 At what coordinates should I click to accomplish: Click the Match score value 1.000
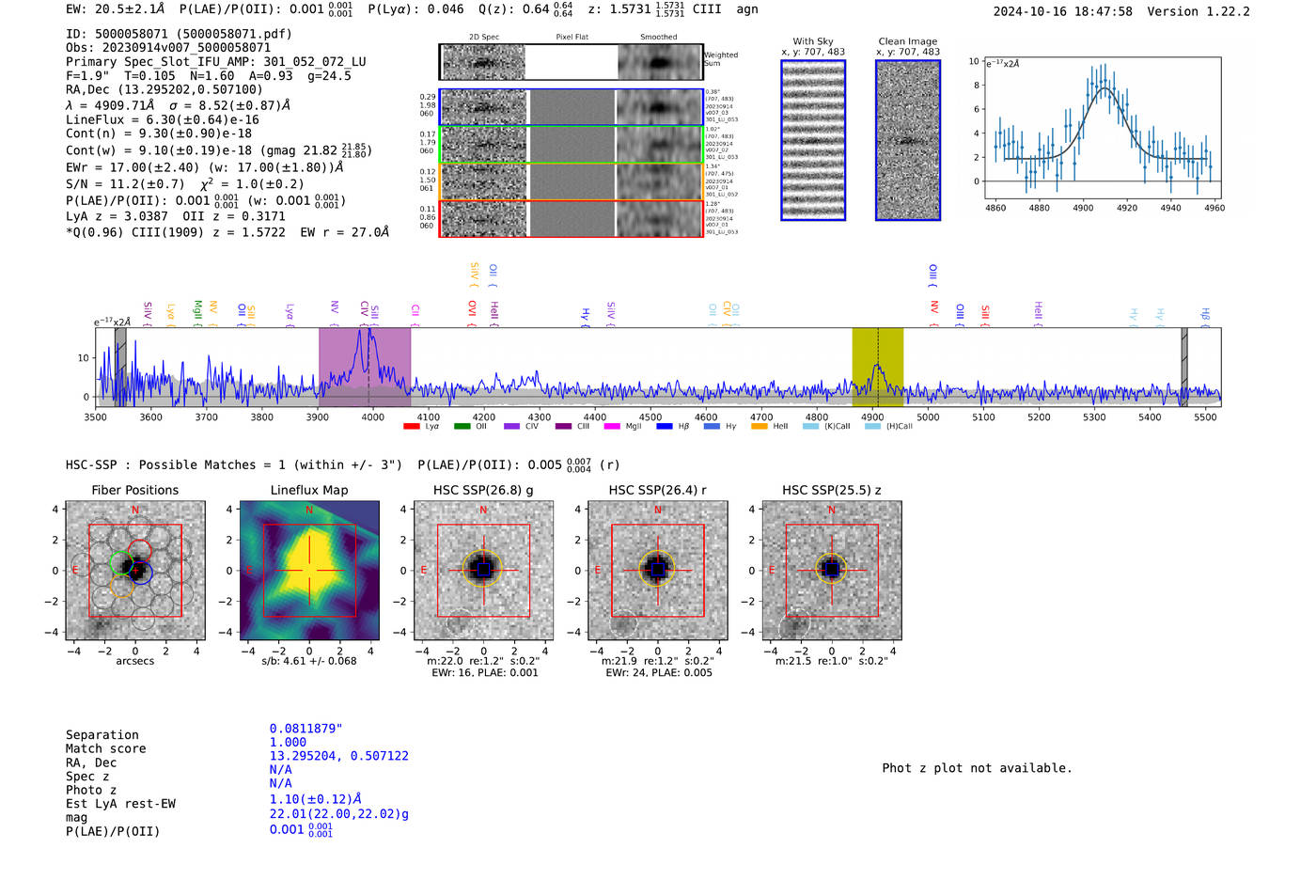(288, 742)
